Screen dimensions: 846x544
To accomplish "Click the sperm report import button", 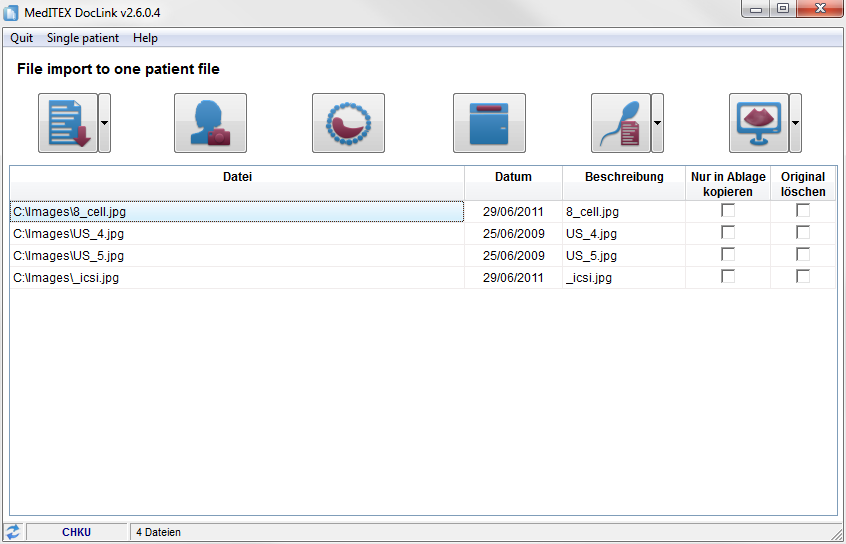I will click(621, 123).
